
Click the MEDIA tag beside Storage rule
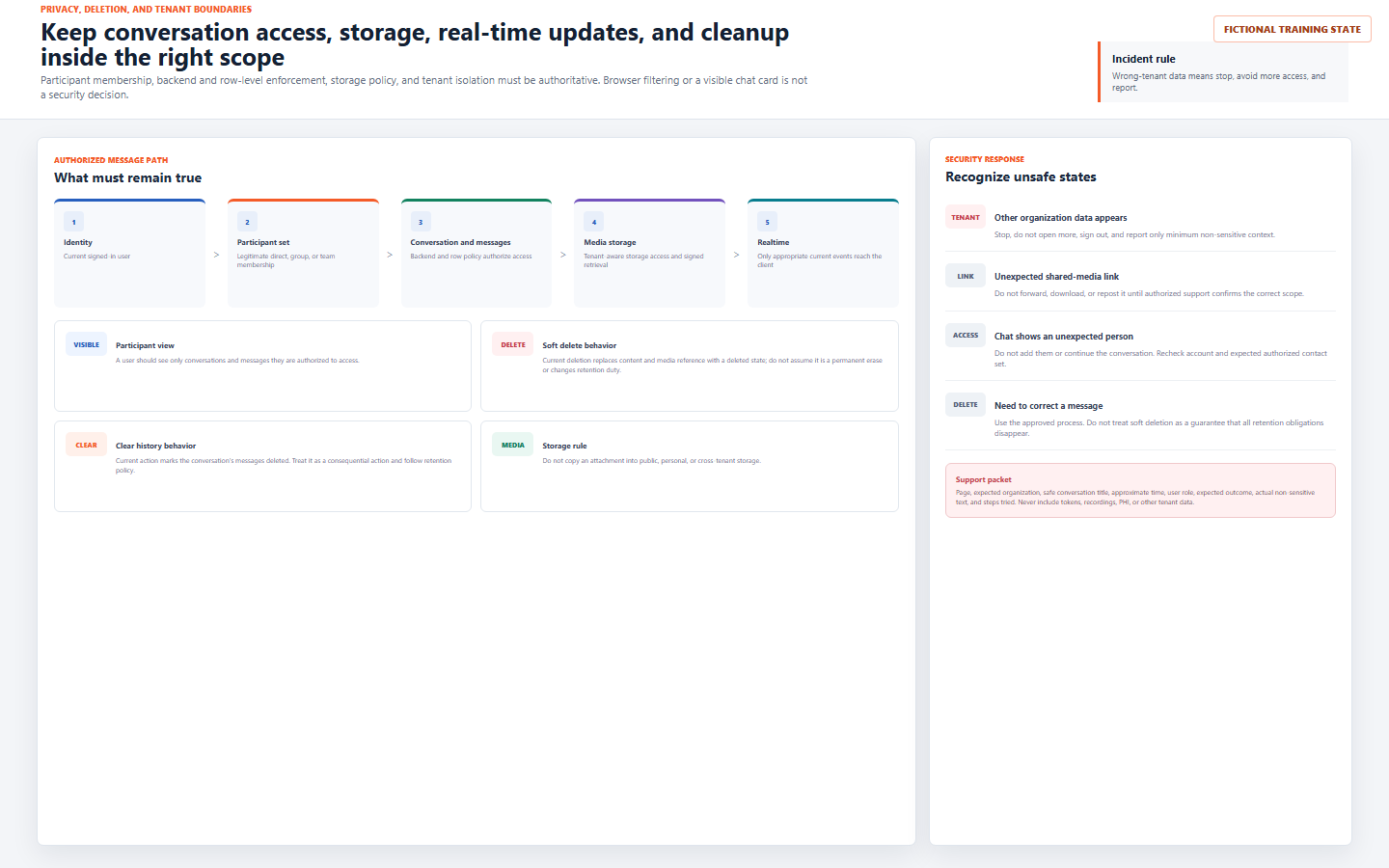[x=513, y=445]
